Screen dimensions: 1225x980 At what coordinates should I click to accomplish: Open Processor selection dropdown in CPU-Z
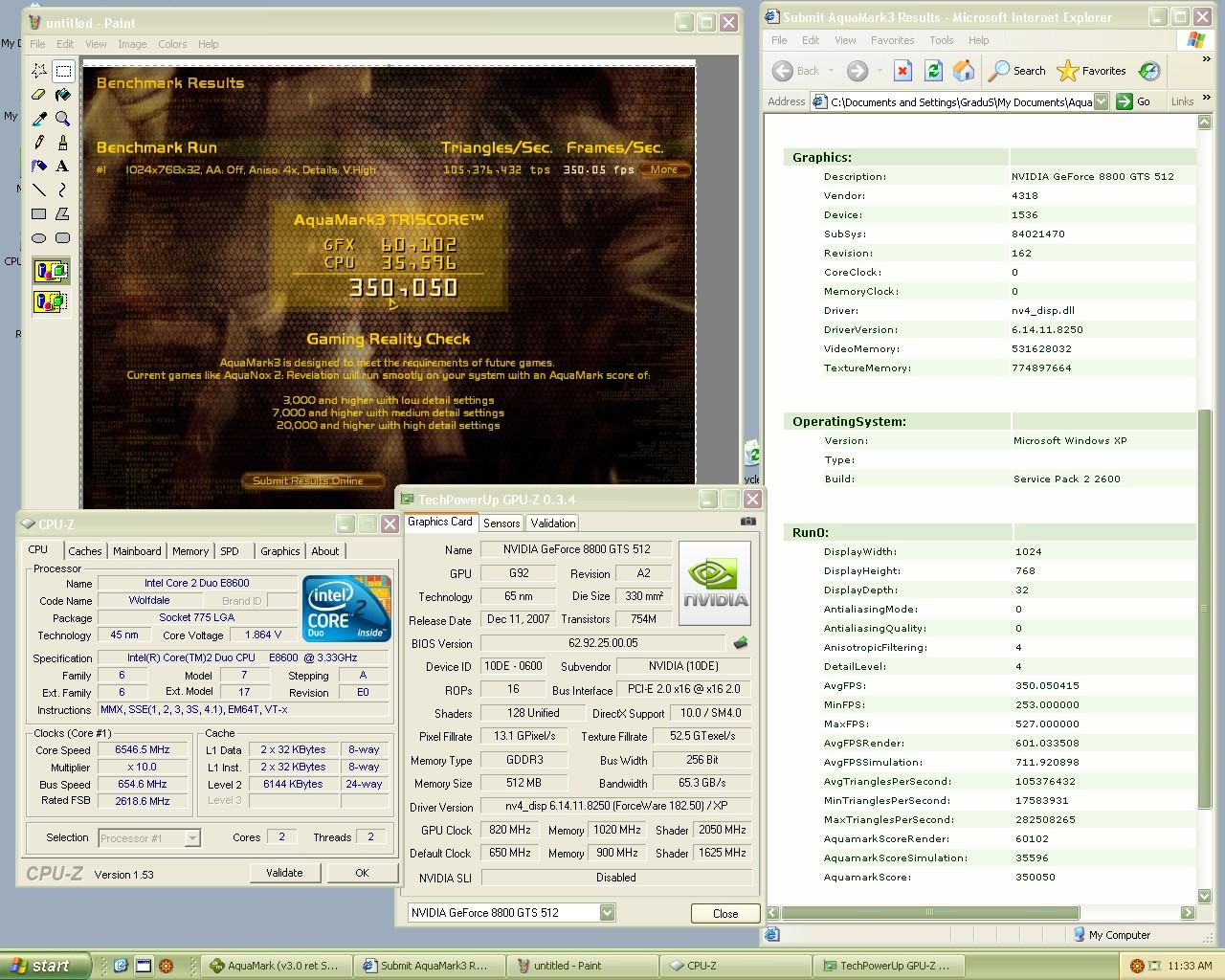point(191,838)
